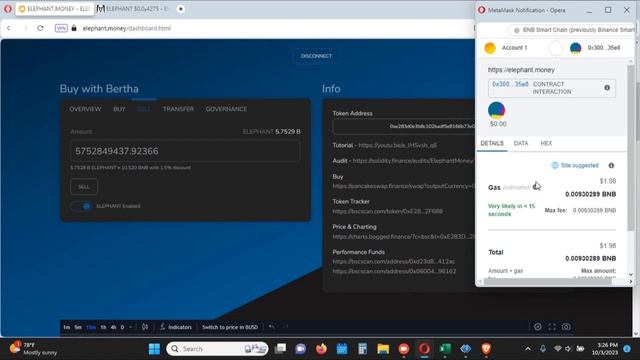Click the chart undo arrow

[271, 327]
